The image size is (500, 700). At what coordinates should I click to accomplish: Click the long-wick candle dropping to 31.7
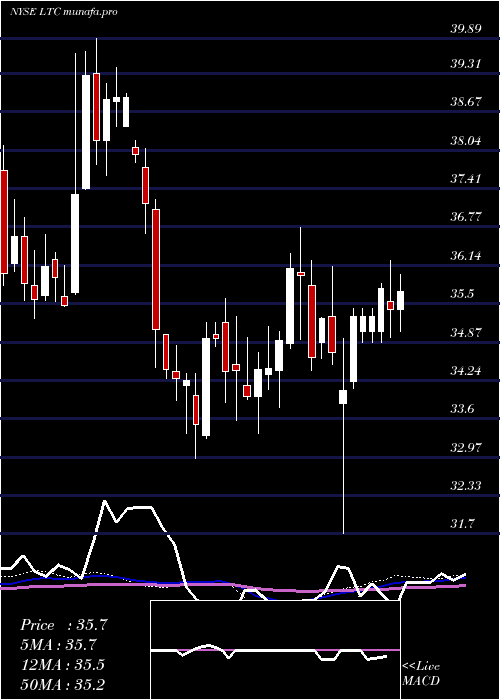(x=343, y=436)
